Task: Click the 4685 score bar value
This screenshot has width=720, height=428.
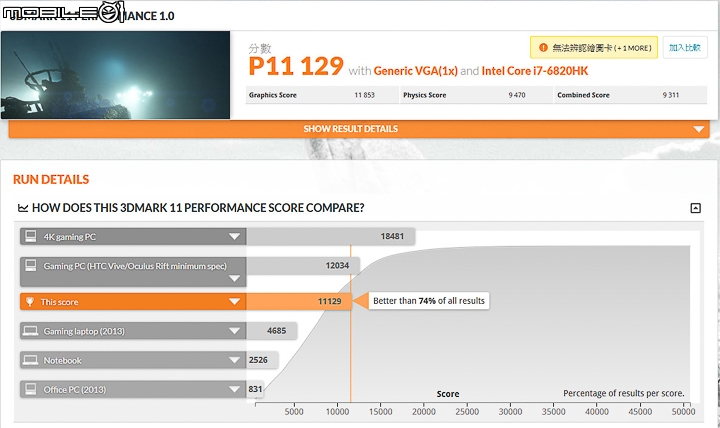Action: pos(276,331)
